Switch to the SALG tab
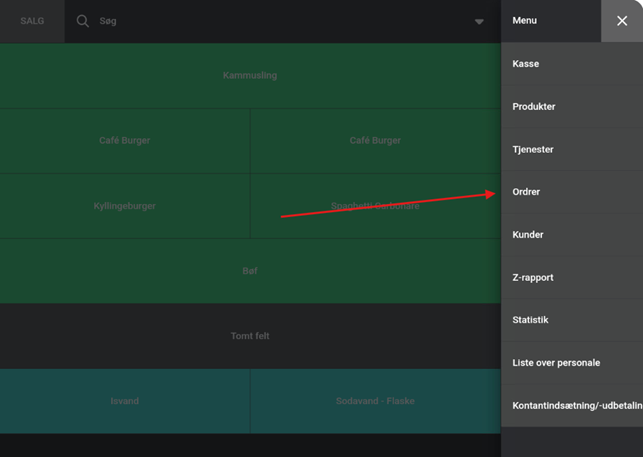This screenshot has height=457, width=643. pyautogui.click(x=32, y=21)
